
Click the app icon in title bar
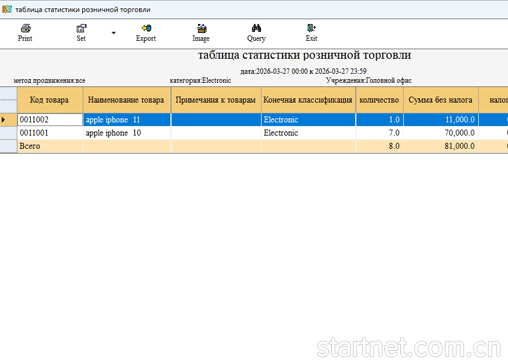7,9
